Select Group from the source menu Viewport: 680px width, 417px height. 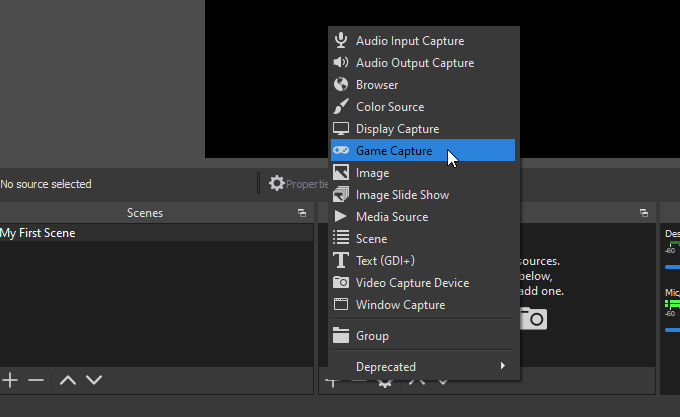point(372,336)
